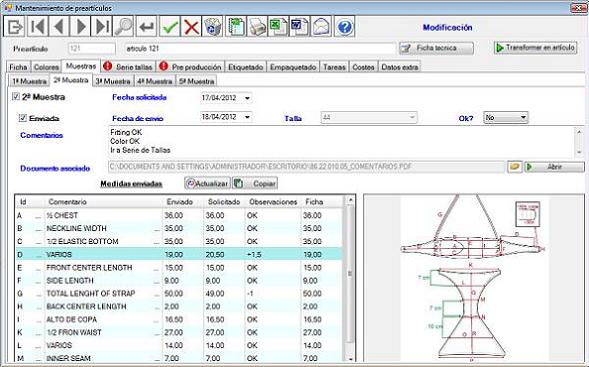589x367 pixels.
Task: Select the '1/2 ELASTIC BOTTOM' row
Action: tap(179, 242)
